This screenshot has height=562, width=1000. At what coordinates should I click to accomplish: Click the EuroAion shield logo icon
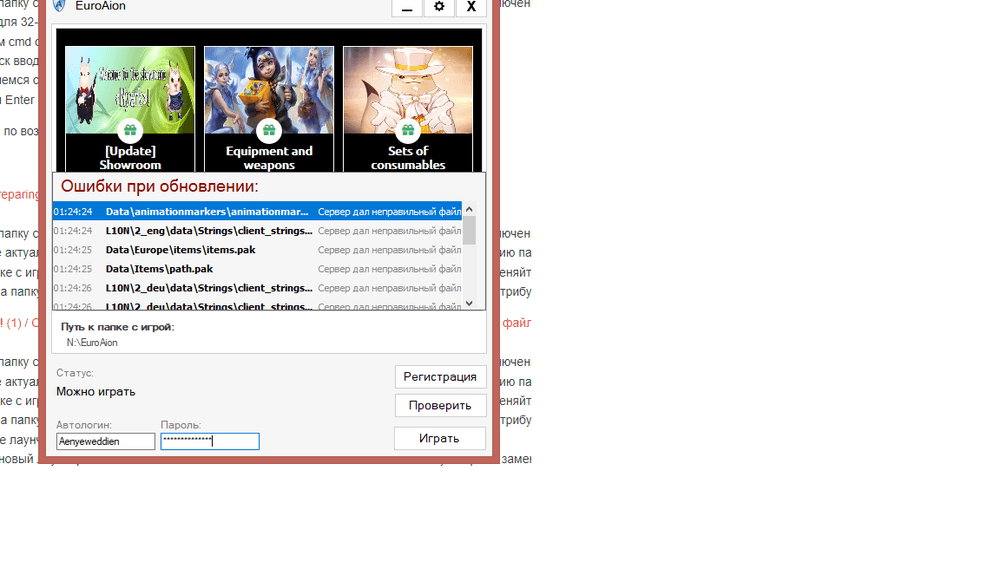(x=59, y=6)
